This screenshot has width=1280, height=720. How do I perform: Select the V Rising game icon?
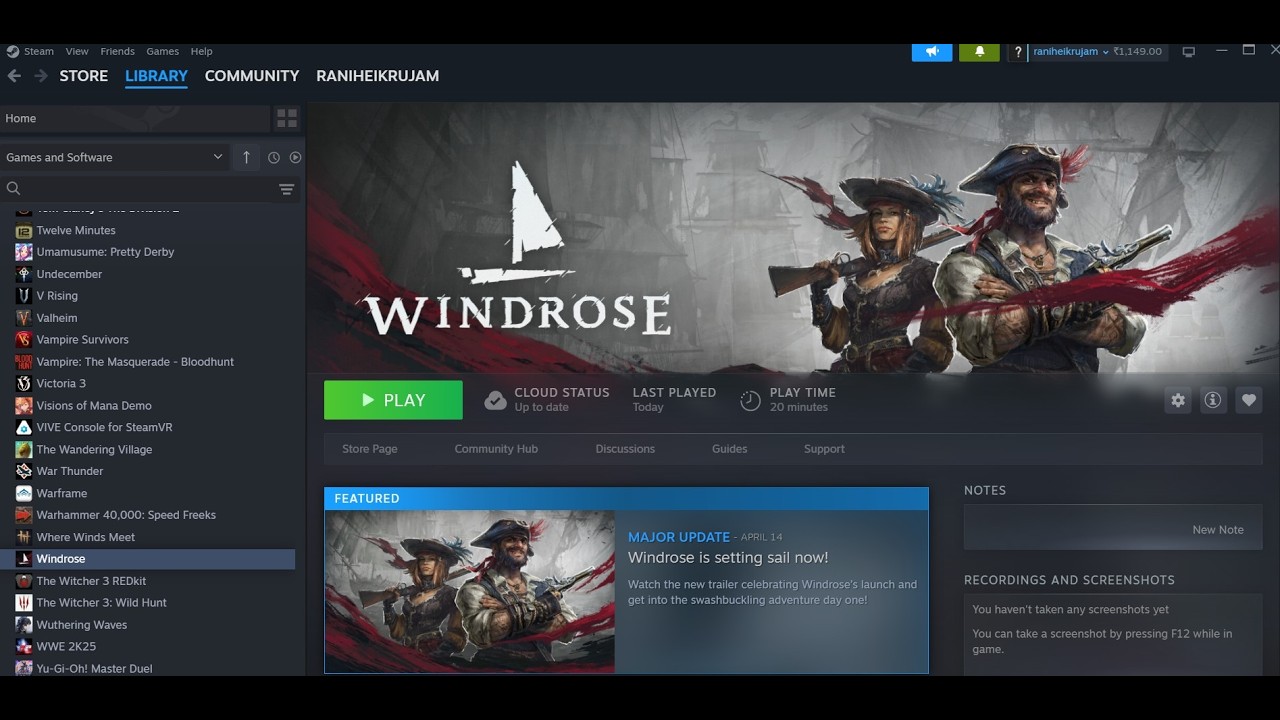24,296
